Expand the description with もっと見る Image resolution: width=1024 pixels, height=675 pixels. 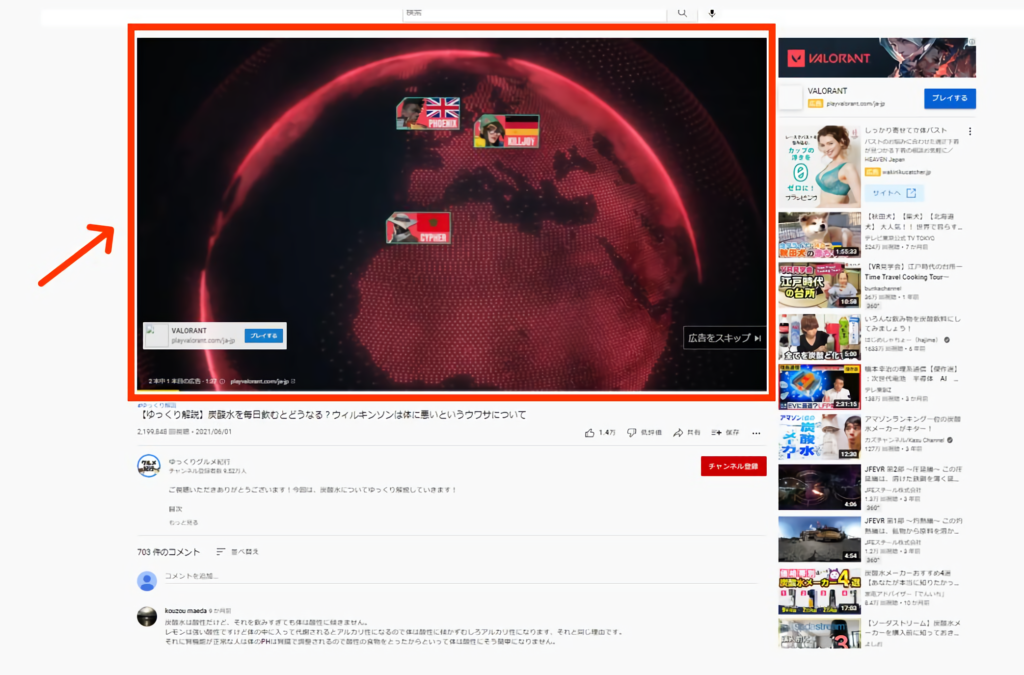pyautogui.click(x=184, y=522)
